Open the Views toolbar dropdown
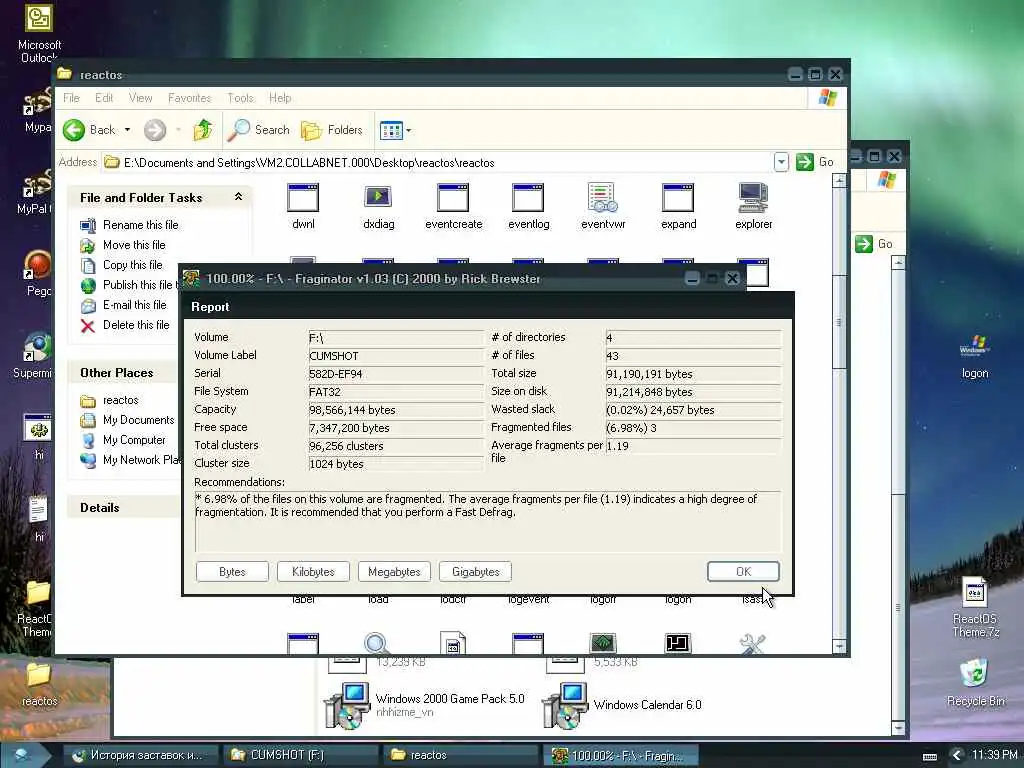1024x768 pixels. click(x=395, y=131)
